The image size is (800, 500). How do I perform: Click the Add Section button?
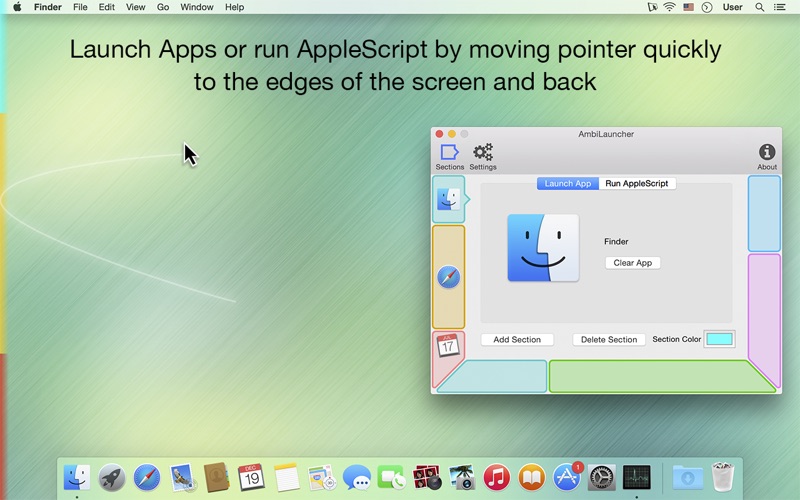coord(517,340)
